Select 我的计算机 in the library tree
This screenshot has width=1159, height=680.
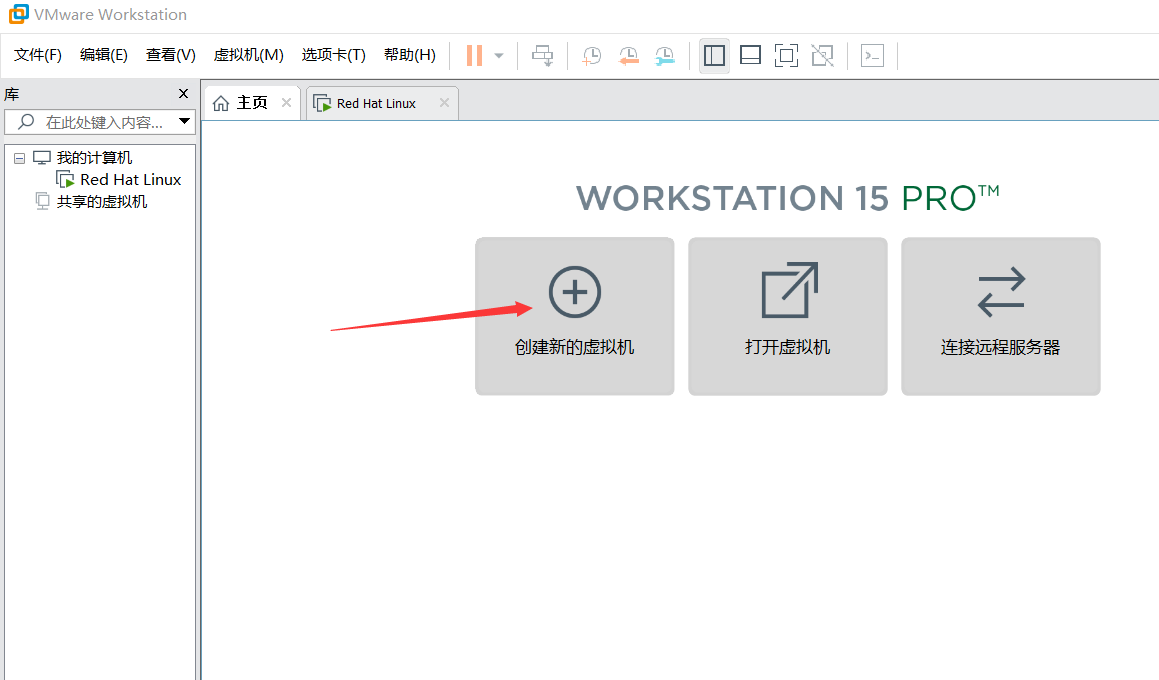95,157
